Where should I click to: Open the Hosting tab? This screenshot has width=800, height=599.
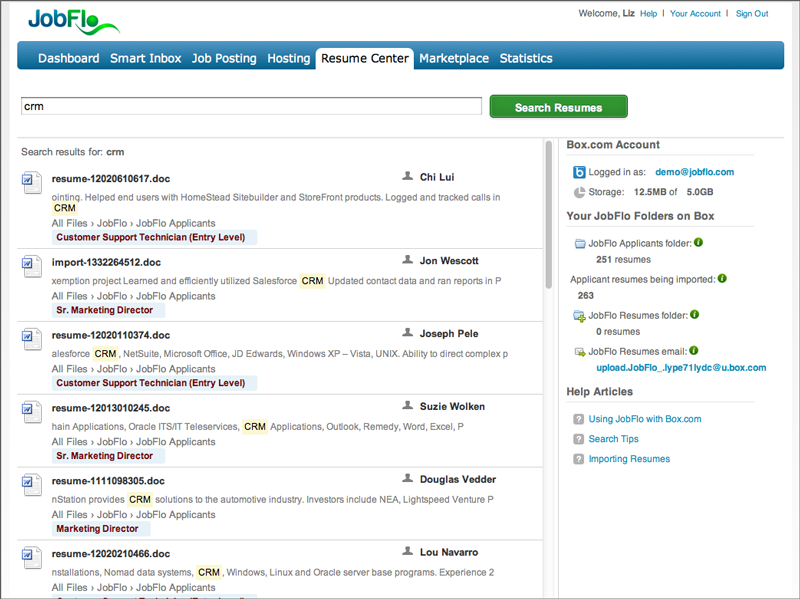(289, 58)
